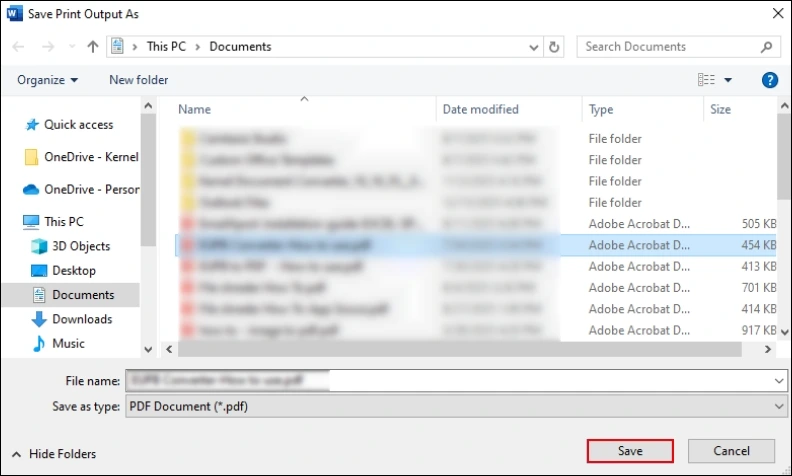Click Documents in the address path

point(240,46)
